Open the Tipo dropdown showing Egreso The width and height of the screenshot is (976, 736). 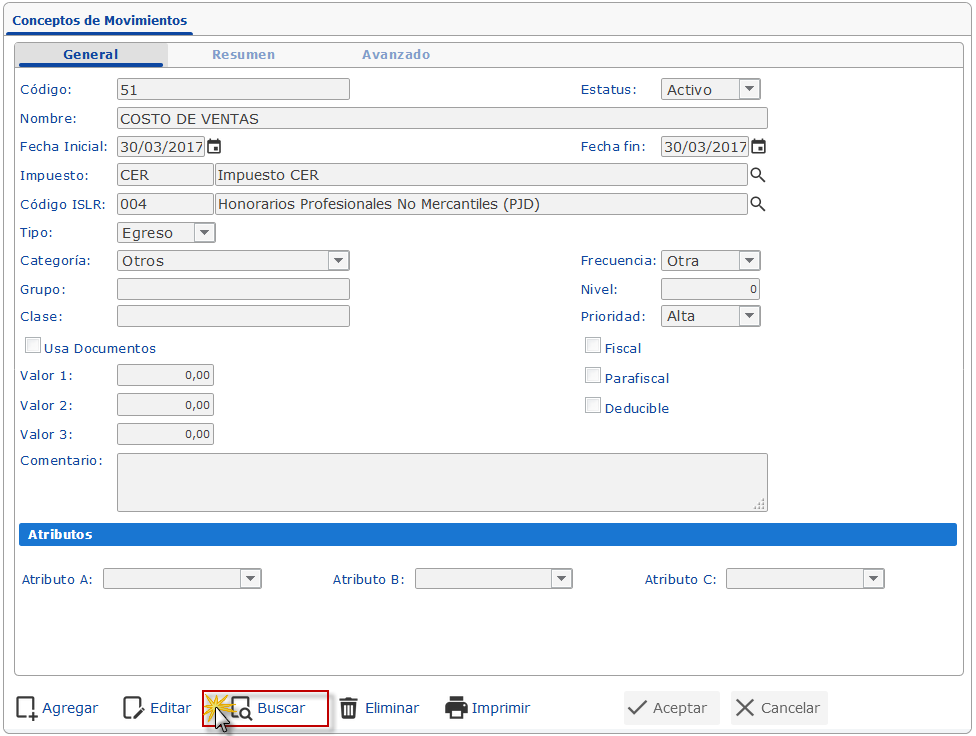(x=166, y=233)
